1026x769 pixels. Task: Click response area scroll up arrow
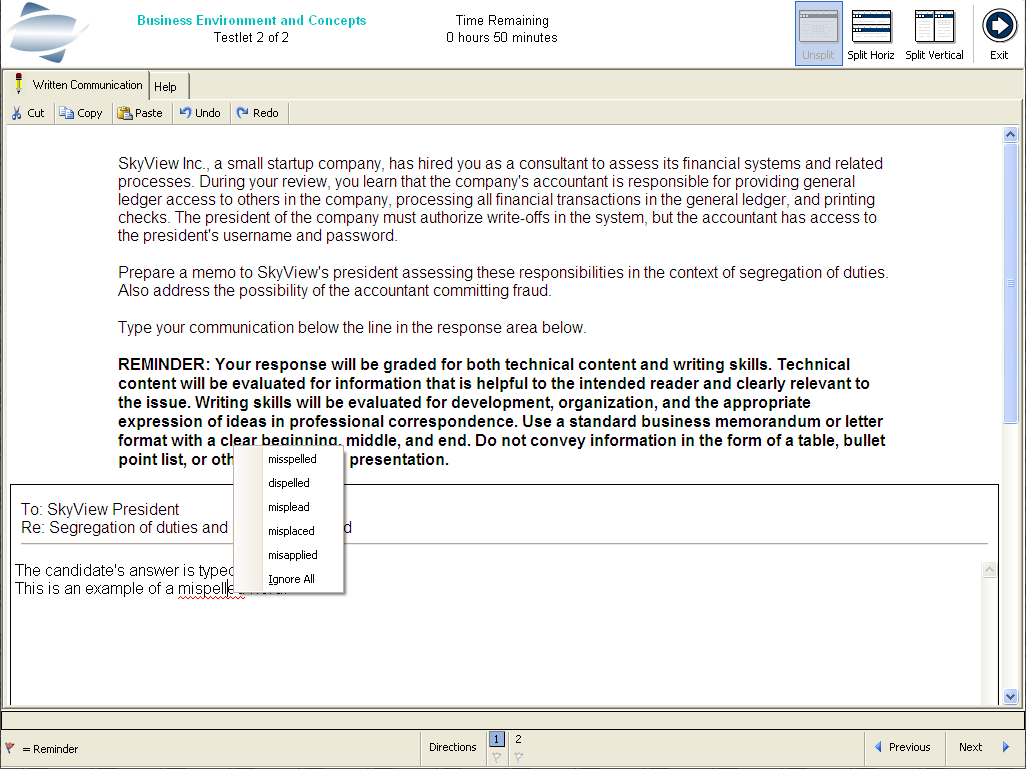click(989, 570)
